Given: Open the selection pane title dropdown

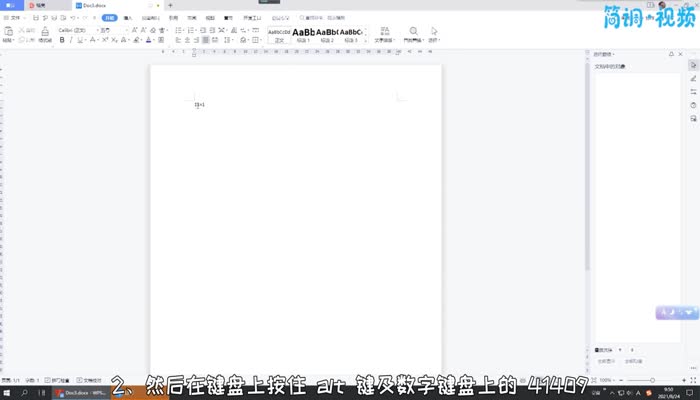Looking at the screenshot, I should tap(605, 54).
